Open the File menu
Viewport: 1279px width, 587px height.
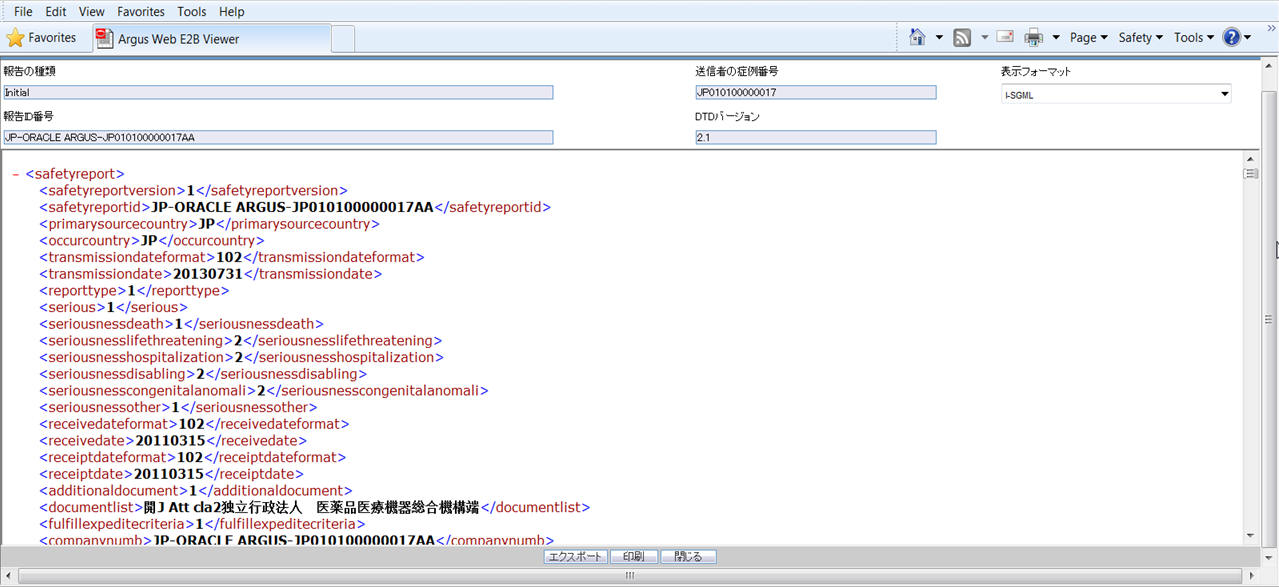click(23, 11)
